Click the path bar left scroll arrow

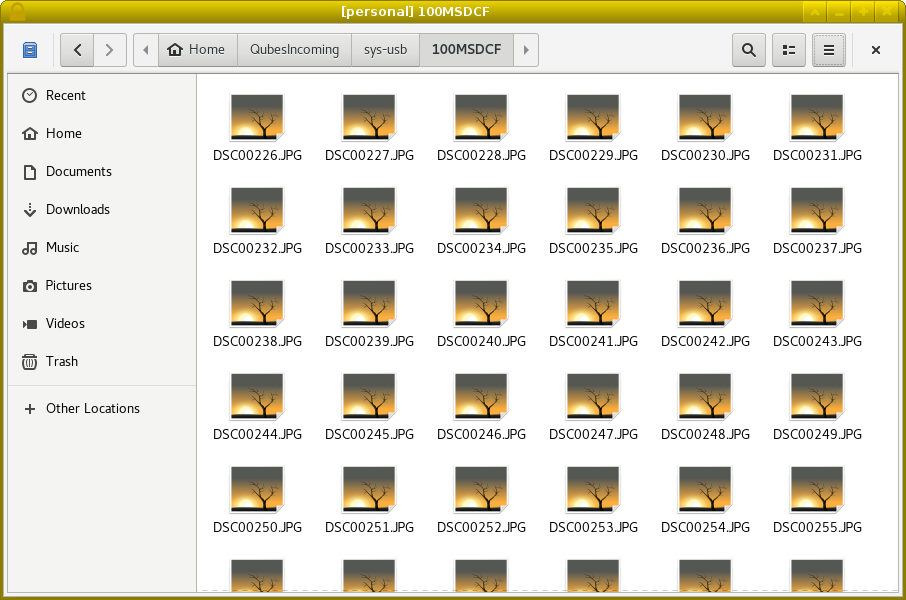click(146, 50)
